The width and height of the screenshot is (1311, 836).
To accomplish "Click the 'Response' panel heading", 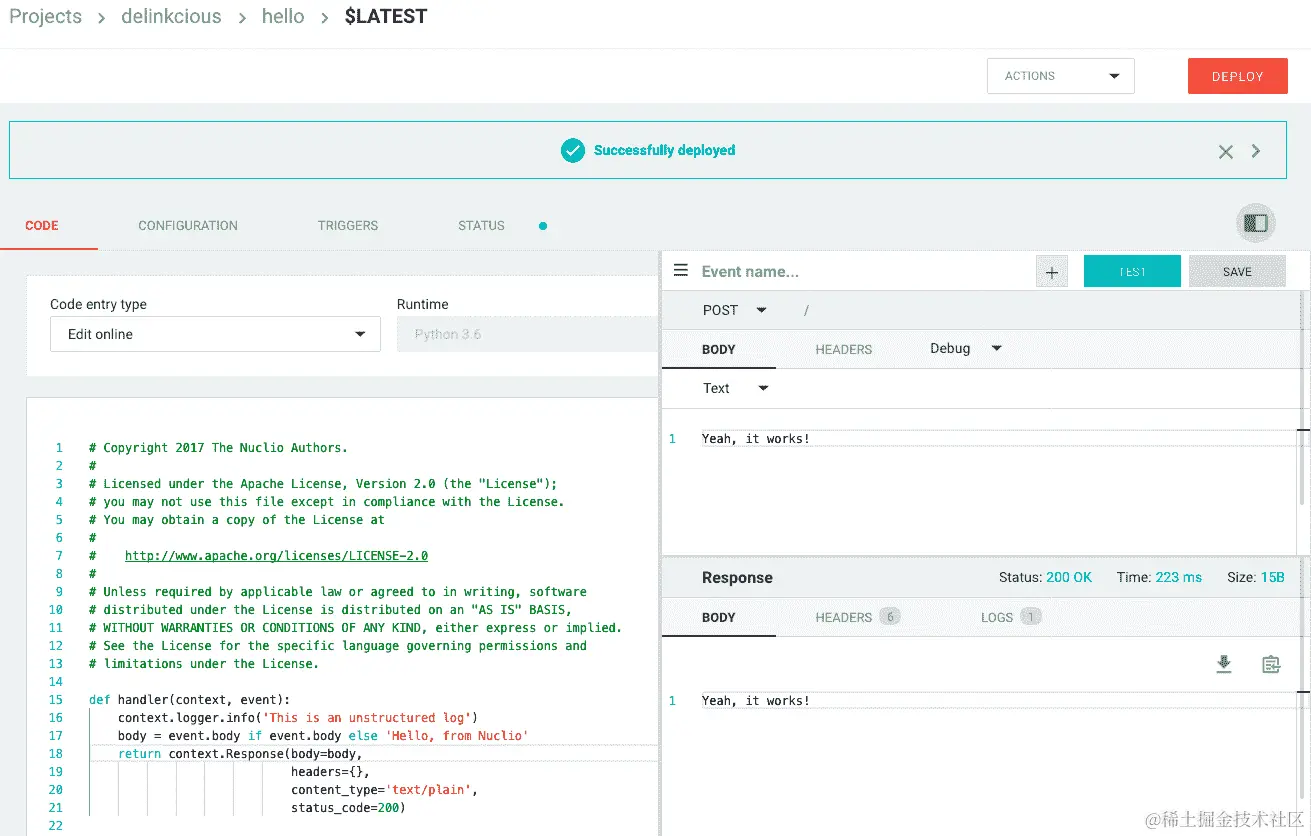I will click(737, 578).
